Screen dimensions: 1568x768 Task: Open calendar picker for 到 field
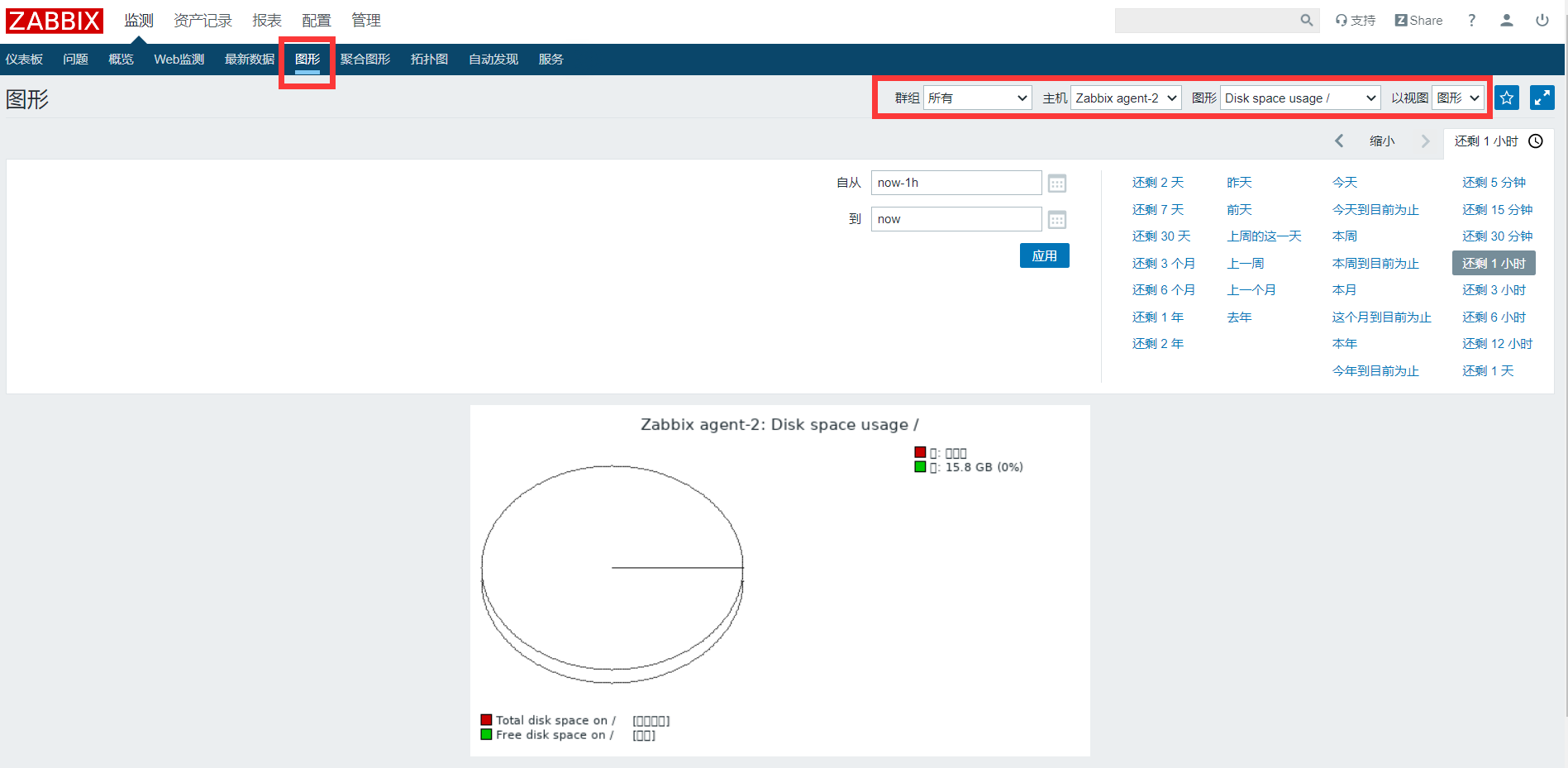(x=1057, y=220)
